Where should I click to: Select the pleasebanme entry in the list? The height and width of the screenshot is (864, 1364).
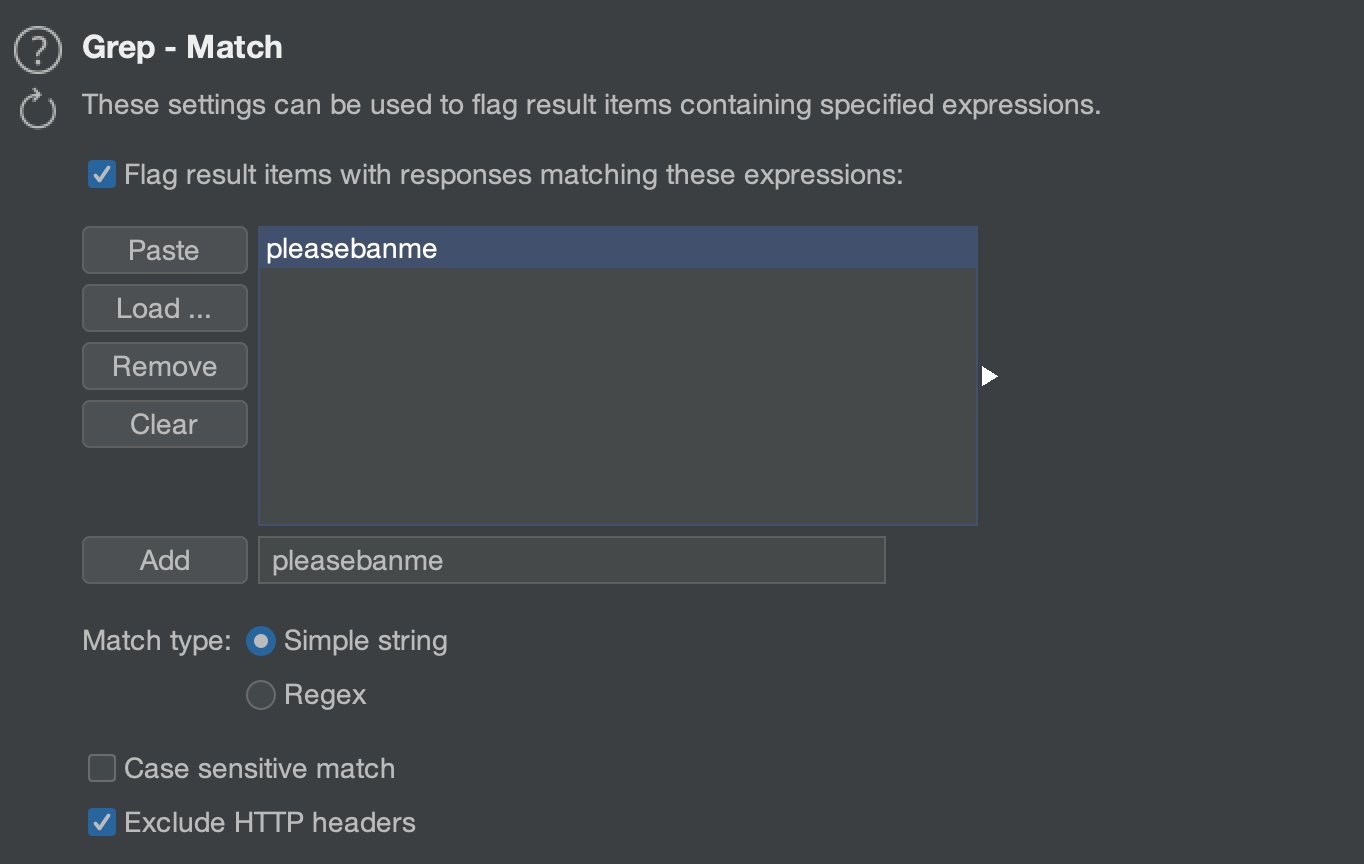click(x=618, y=248)
